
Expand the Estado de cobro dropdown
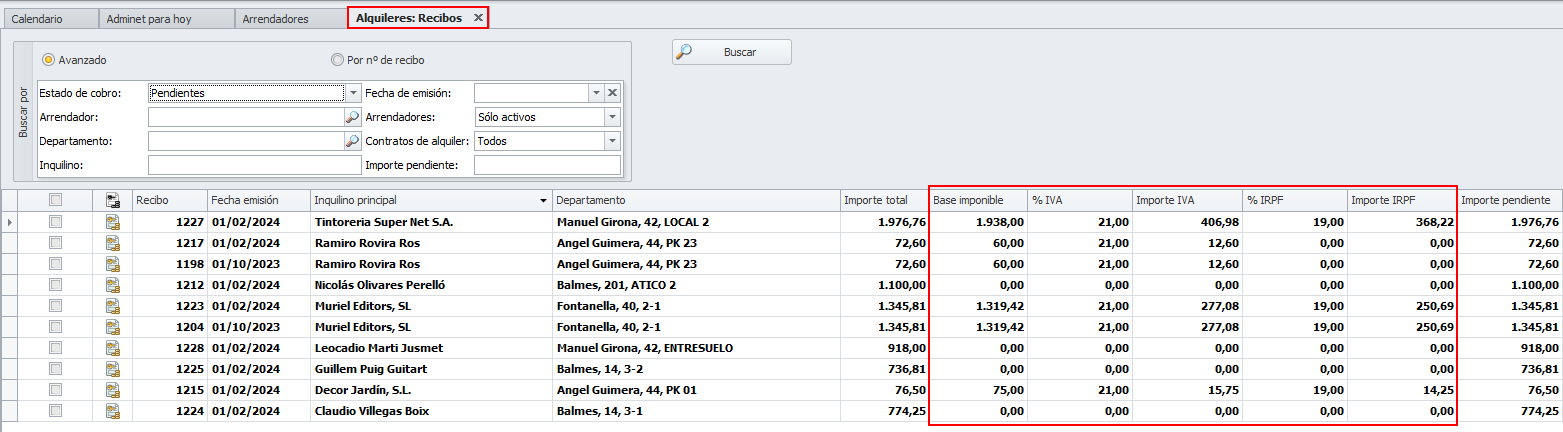click(x=353, y=93)
